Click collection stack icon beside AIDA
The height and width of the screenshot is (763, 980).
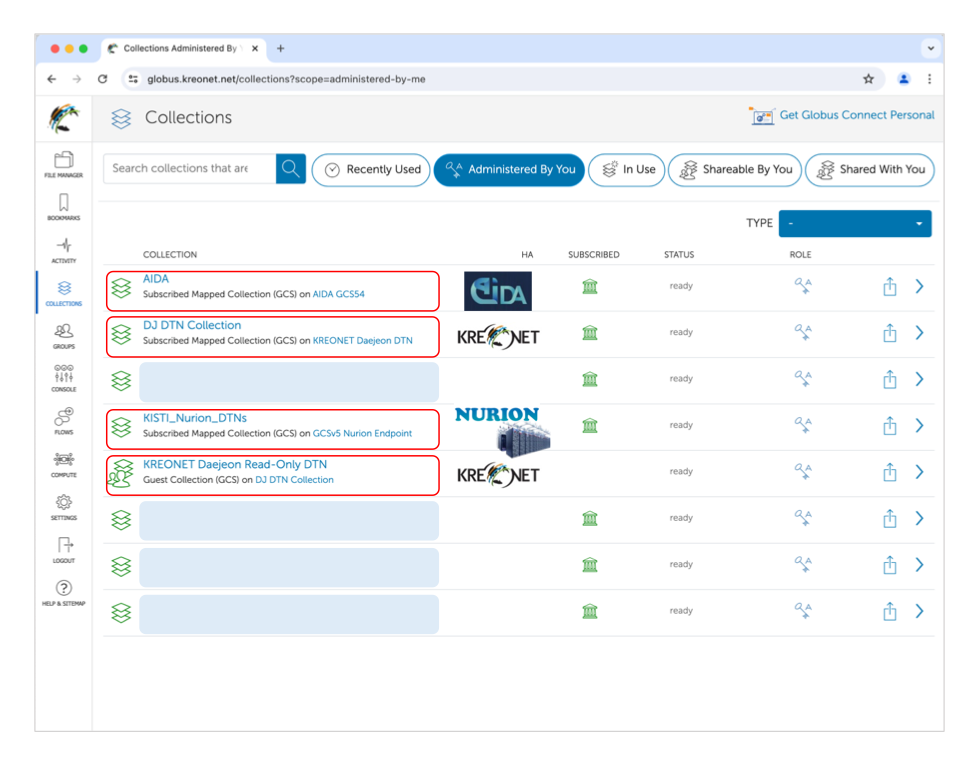(x=121, y=288)
